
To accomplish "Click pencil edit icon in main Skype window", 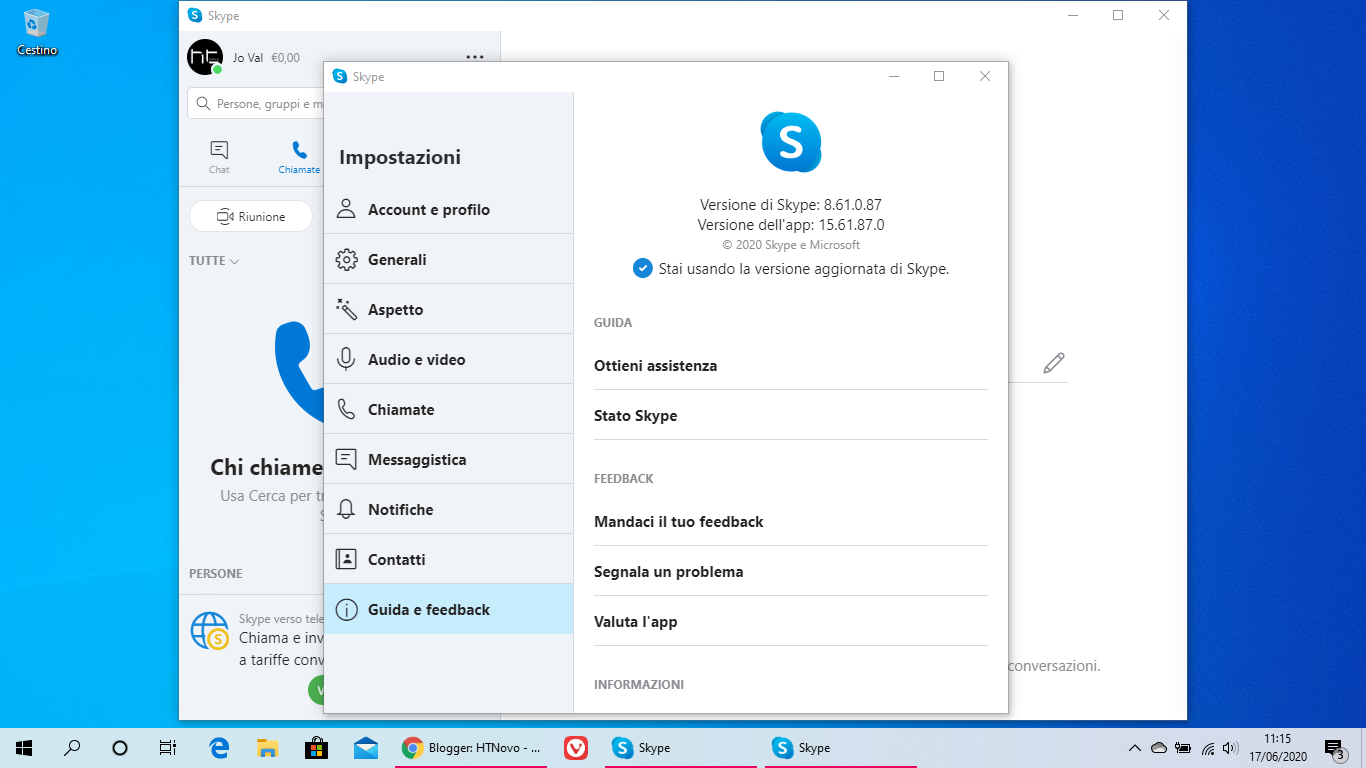I will point(1054,363).
